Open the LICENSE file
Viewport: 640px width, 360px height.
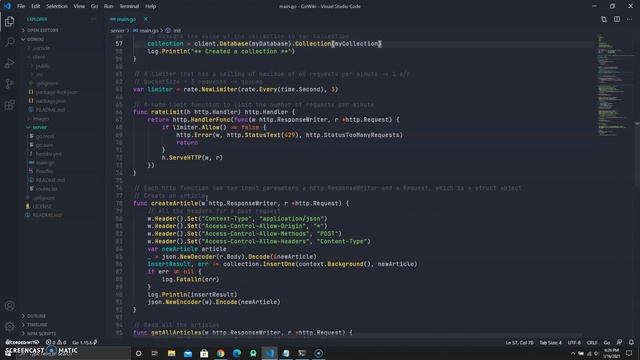pos(42,207)
